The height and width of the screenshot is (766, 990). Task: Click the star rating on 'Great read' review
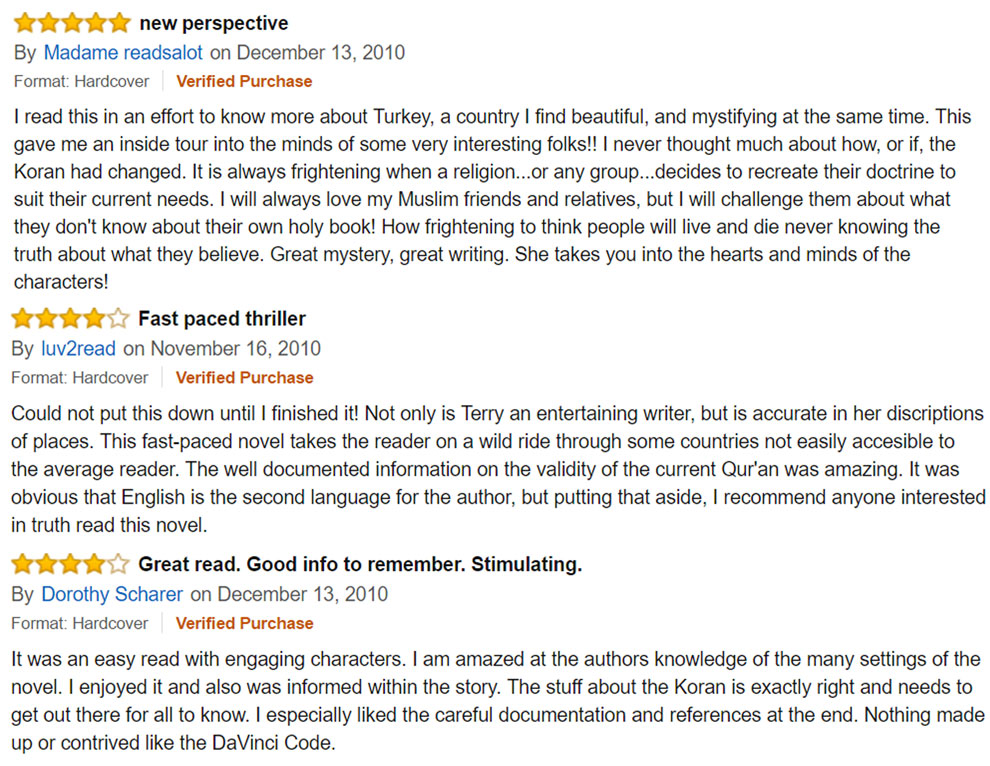pyautogui.click(x=70, y=564)
